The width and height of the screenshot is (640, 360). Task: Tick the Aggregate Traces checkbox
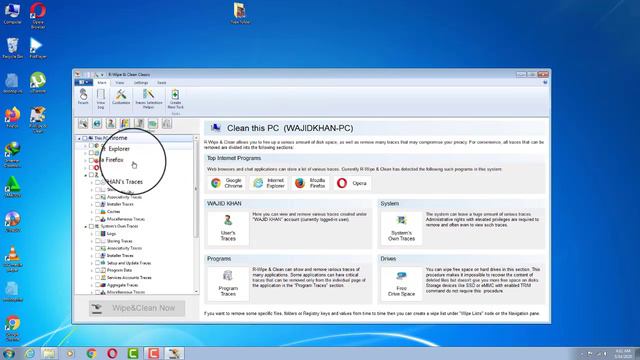pyautogui.click(x=98, y=285)
